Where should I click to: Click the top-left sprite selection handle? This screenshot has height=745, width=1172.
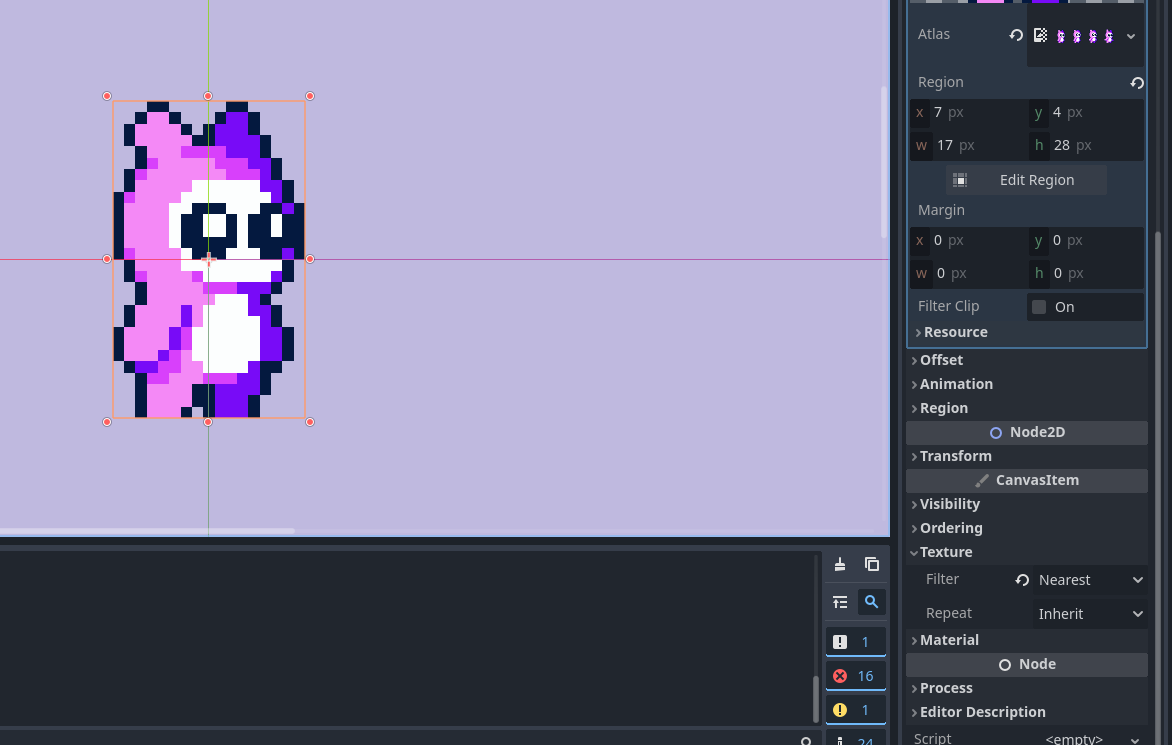pyautogui.click(x=107, y=96)
